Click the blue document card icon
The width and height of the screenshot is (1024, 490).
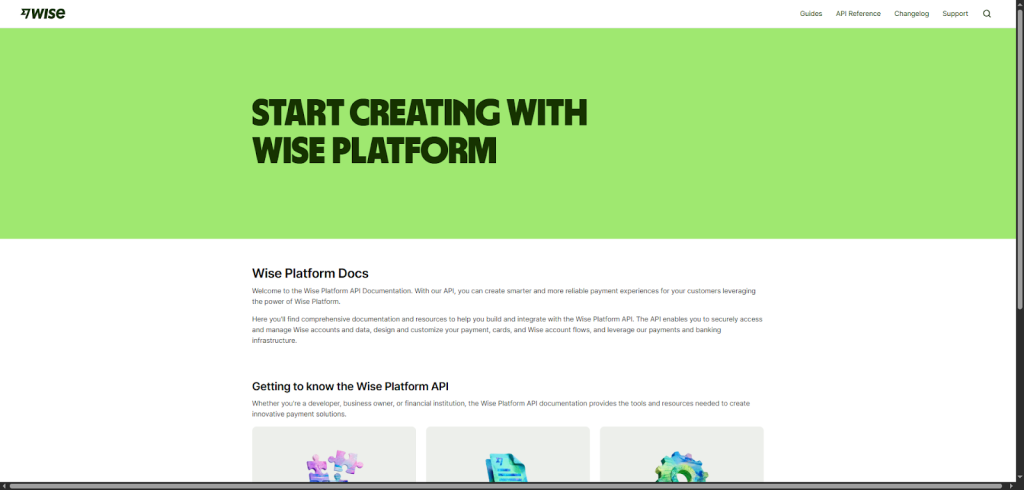pyautogui.click(x=507, y=468)
